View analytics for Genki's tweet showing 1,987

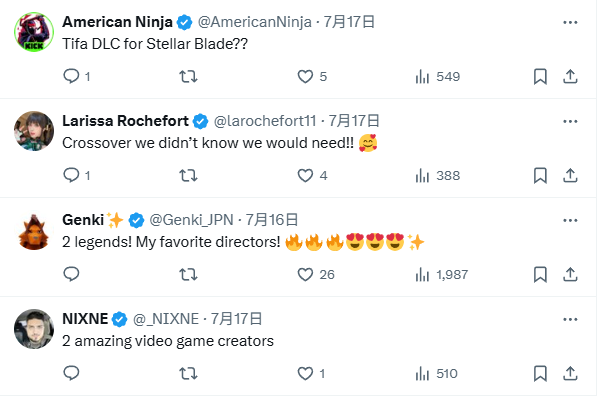[442, 275]
